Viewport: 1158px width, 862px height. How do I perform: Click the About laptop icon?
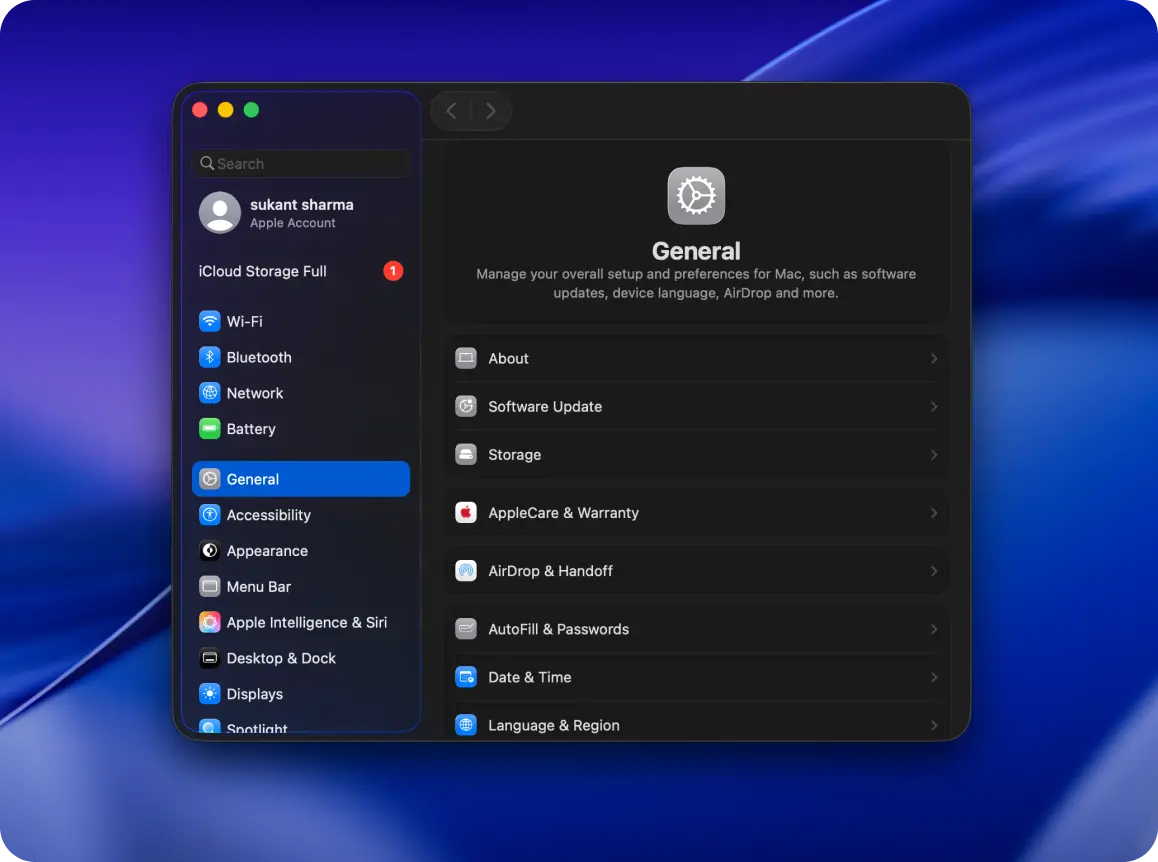466,358
